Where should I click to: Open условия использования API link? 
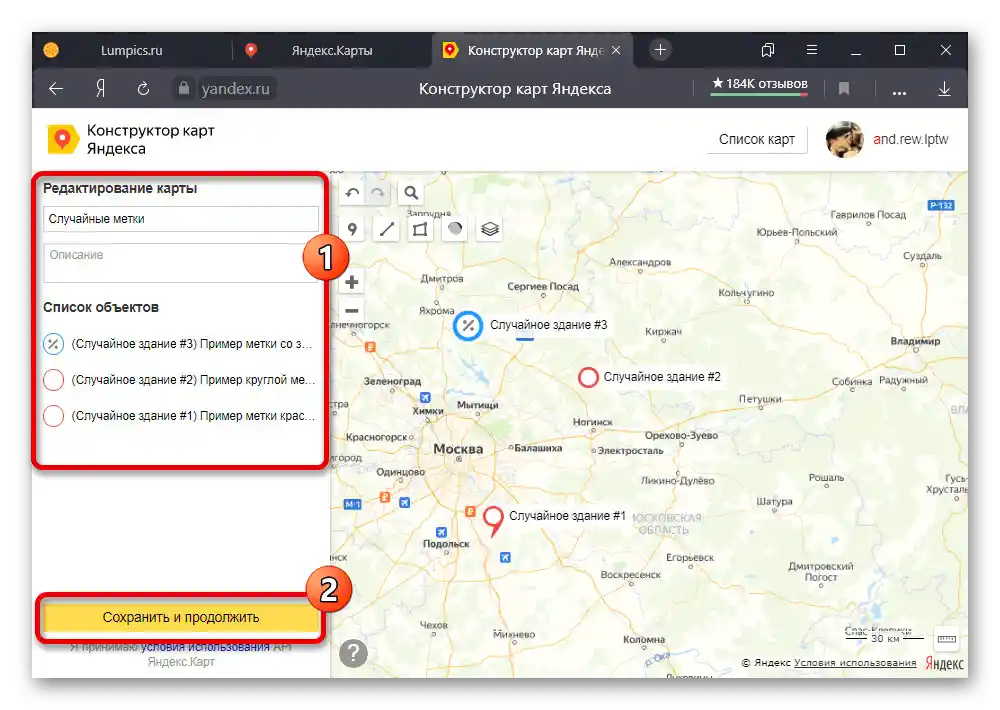coord(205,647)
